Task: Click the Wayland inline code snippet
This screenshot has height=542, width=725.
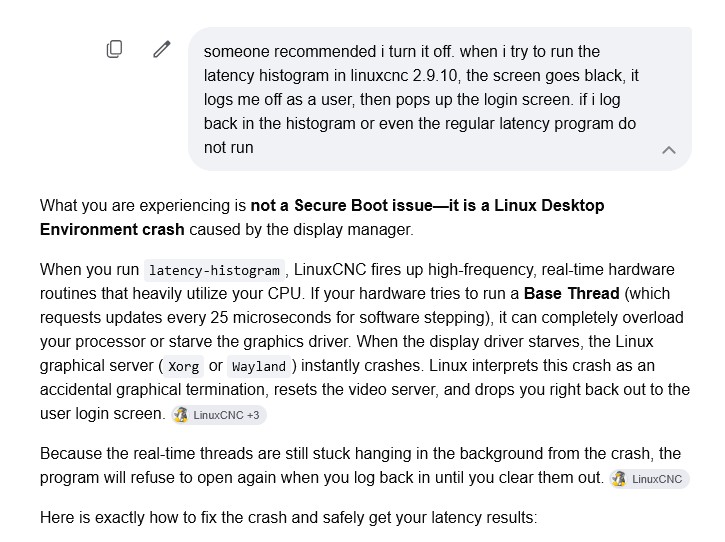Action: (259, 366)
